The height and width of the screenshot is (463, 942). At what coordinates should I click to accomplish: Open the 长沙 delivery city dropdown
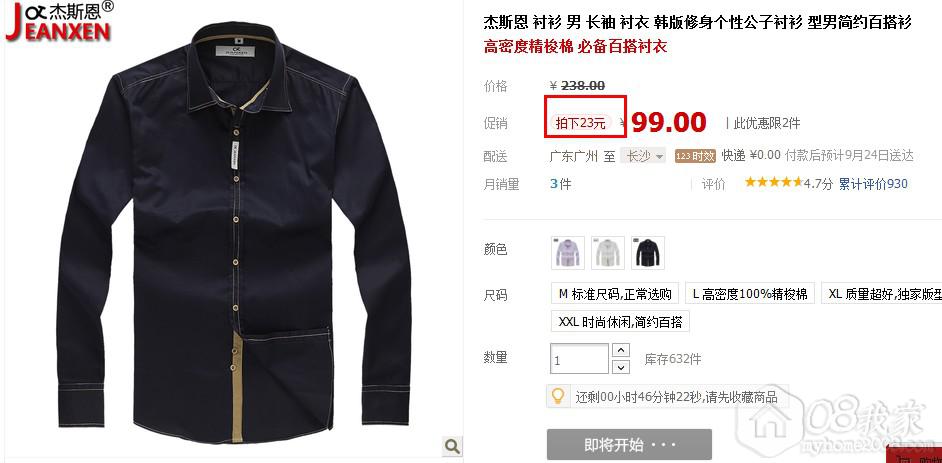(644, 156)
